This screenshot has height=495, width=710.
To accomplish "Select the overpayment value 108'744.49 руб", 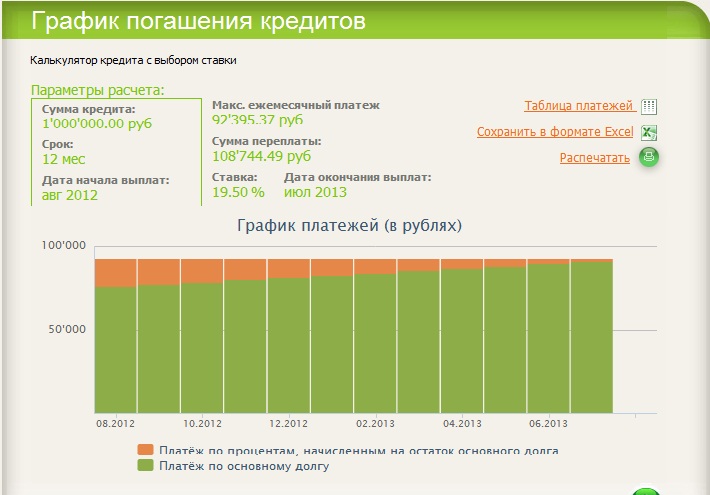I will (x=261, y=156).
